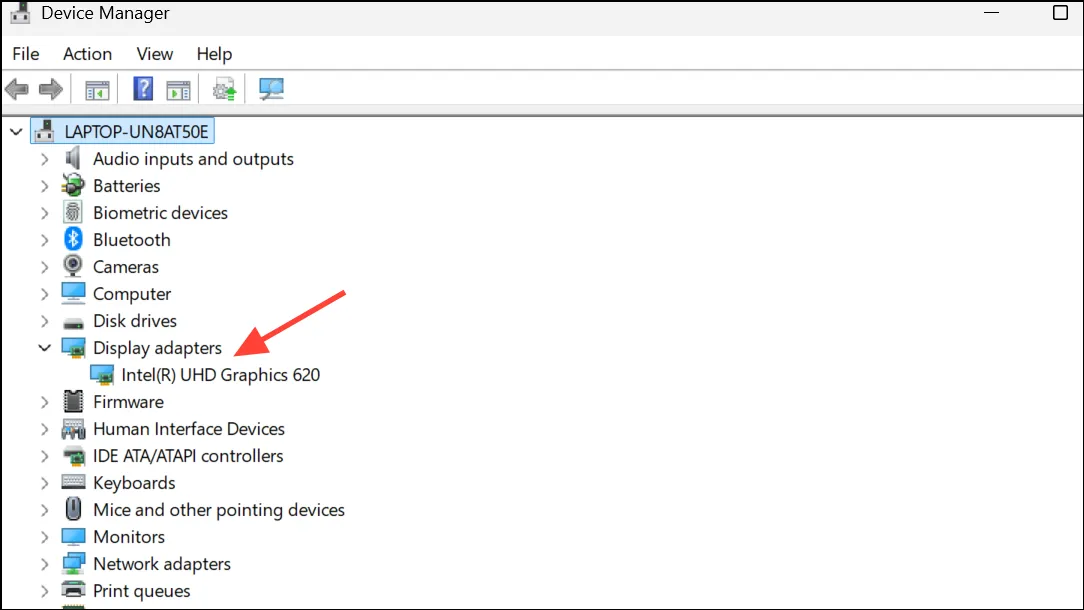The width and height of the screenshot is (1084, 610).
Task: Select IDE ATA/ATAPI controllers label
Action: click(188, 456)
